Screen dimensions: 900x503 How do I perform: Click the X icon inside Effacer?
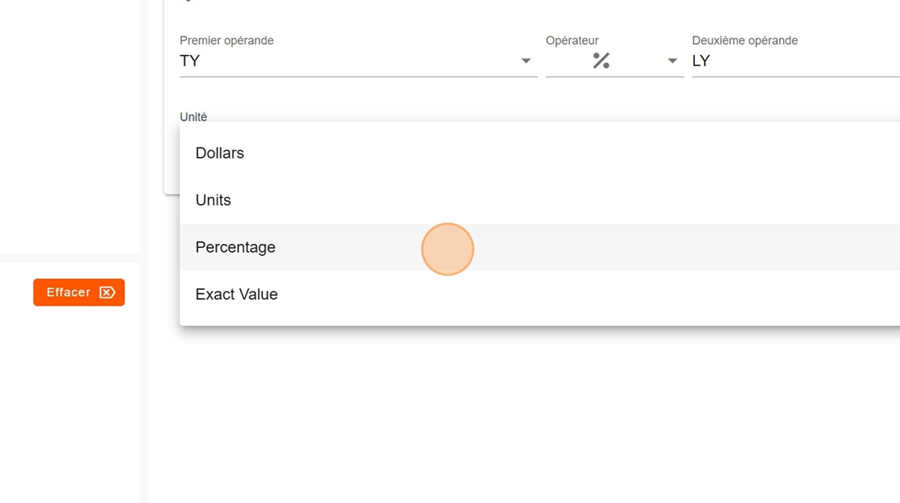click(x=108, y=292)
